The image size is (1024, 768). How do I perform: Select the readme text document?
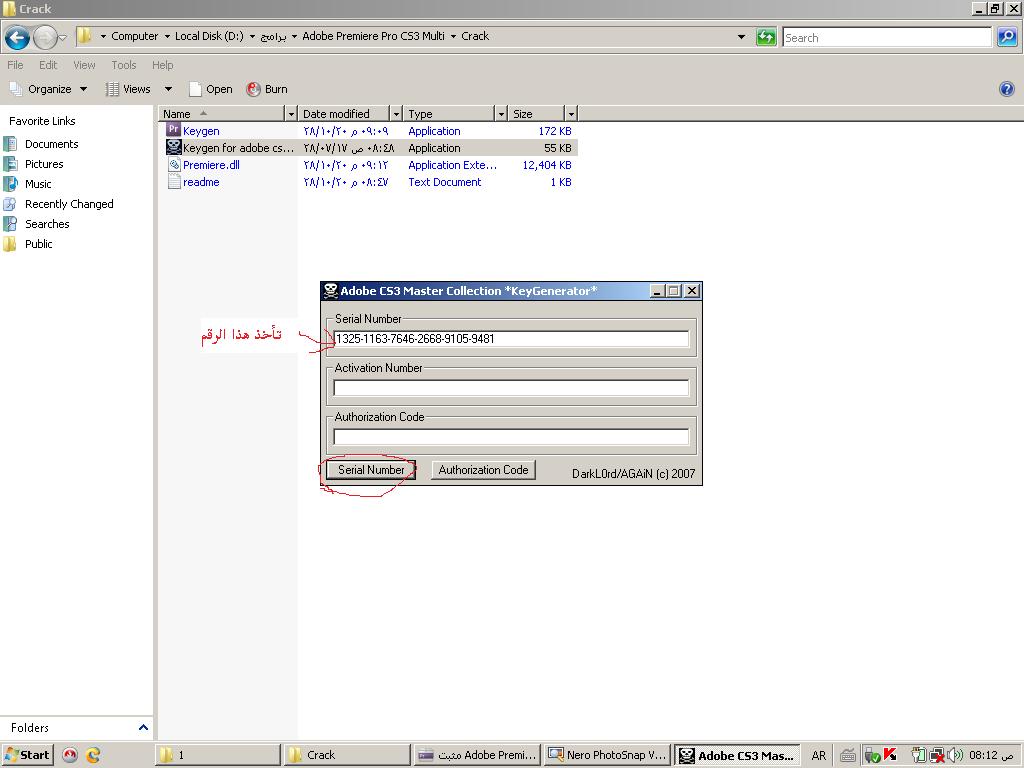[x=201, y=182]
